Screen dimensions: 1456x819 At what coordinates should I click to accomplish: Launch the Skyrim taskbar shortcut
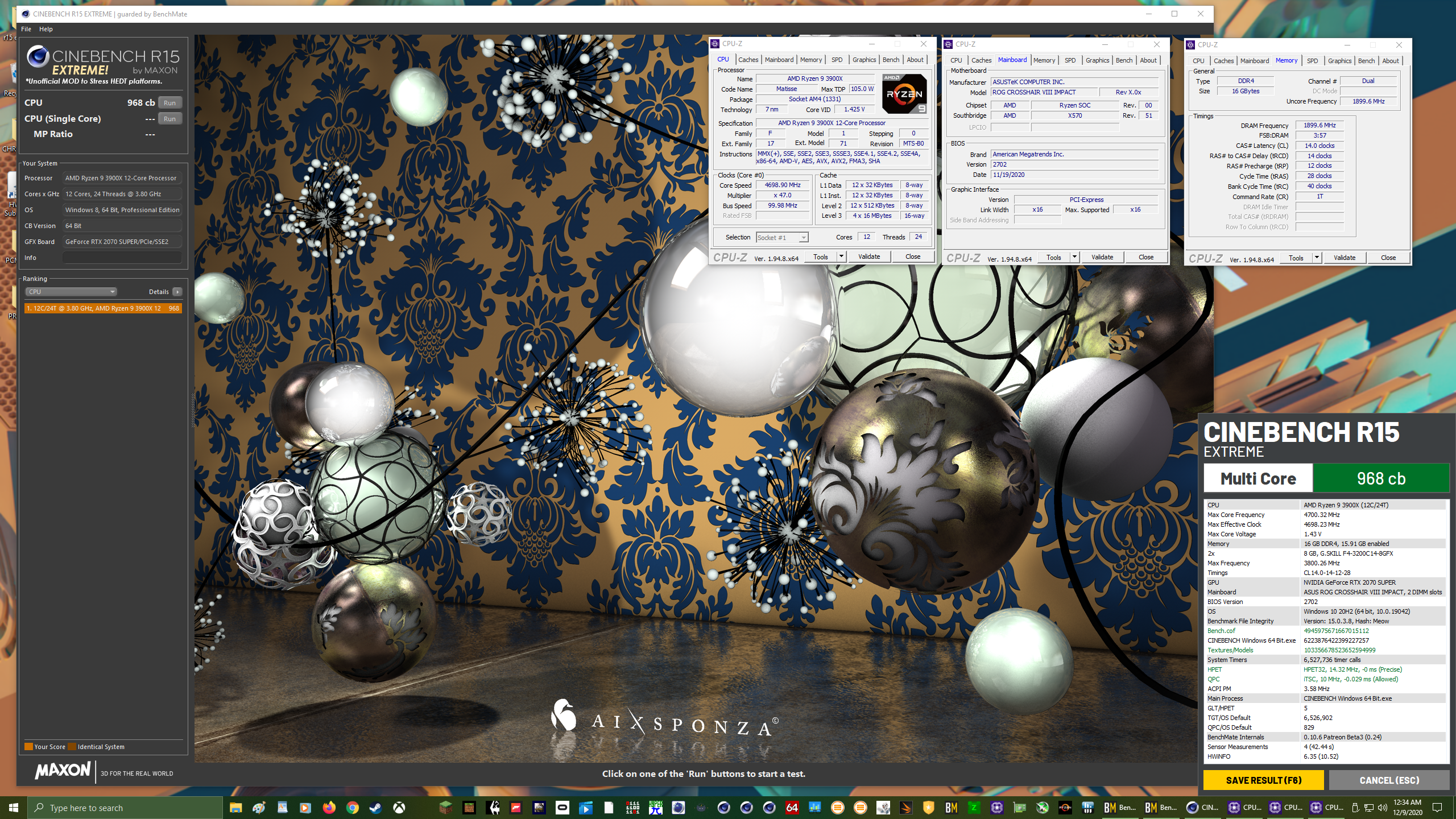(493, 808)
